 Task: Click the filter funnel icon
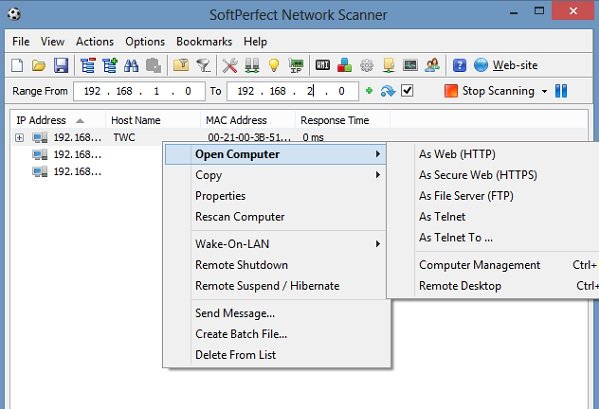tap(203, 66)
